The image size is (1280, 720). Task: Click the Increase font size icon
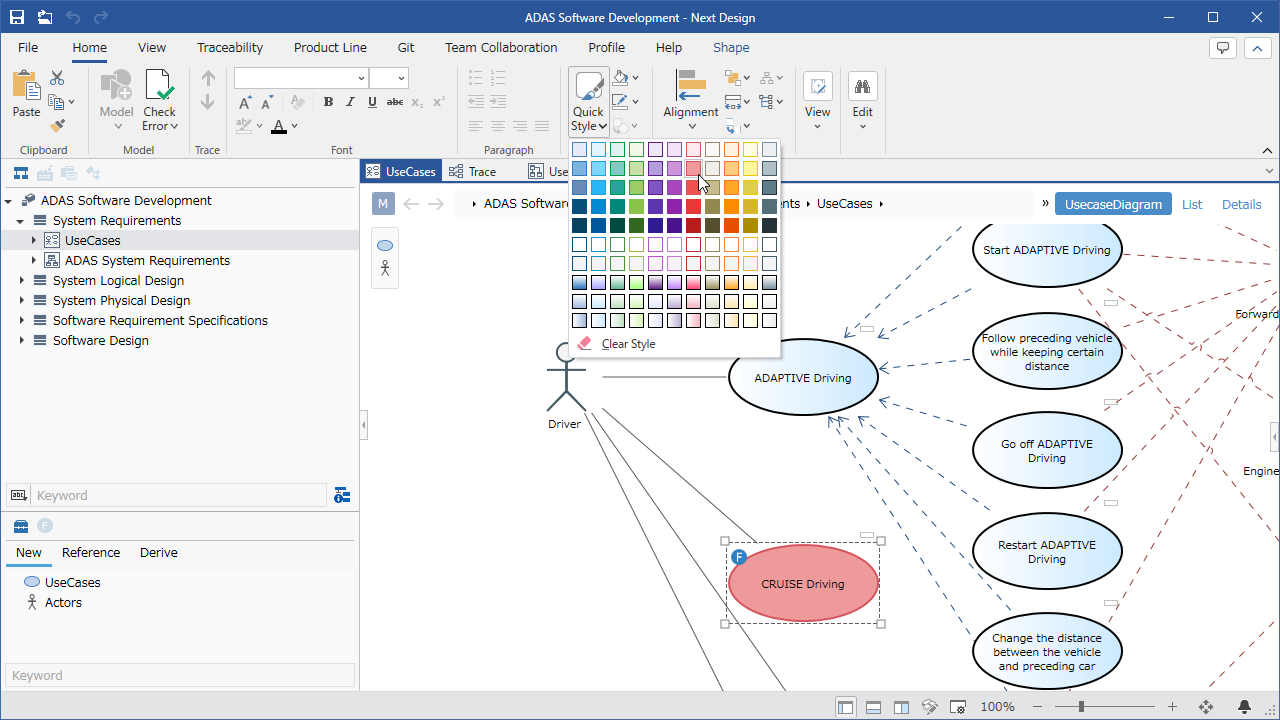click(245, 102)
